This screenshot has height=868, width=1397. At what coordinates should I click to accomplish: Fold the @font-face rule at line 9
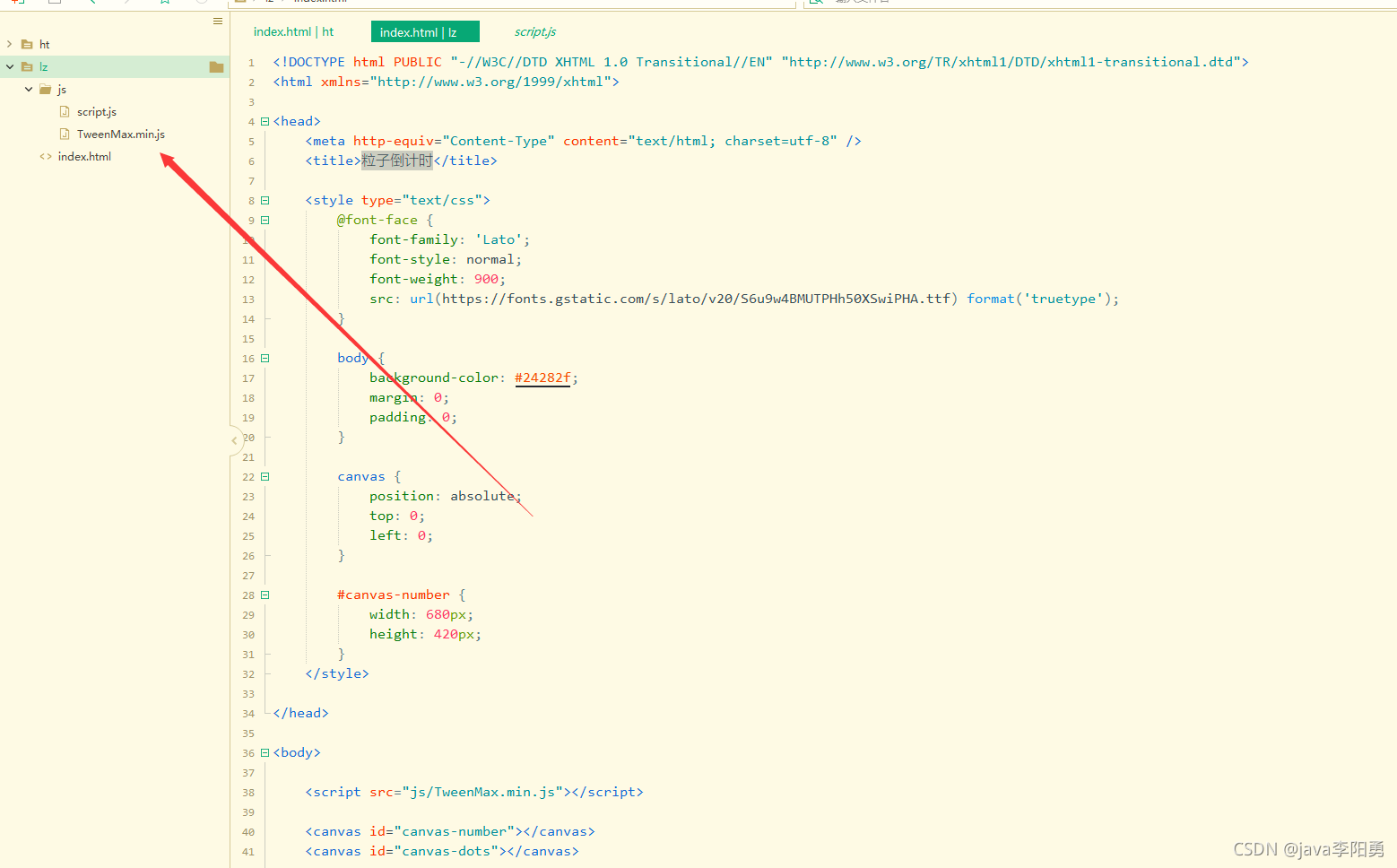tap(265, 220)
